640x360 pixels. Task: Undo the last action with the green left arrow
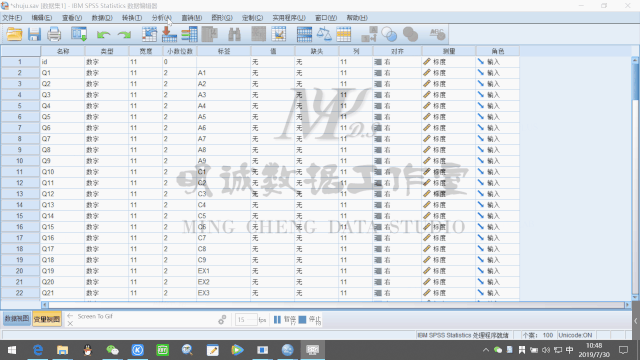(104, 35)
